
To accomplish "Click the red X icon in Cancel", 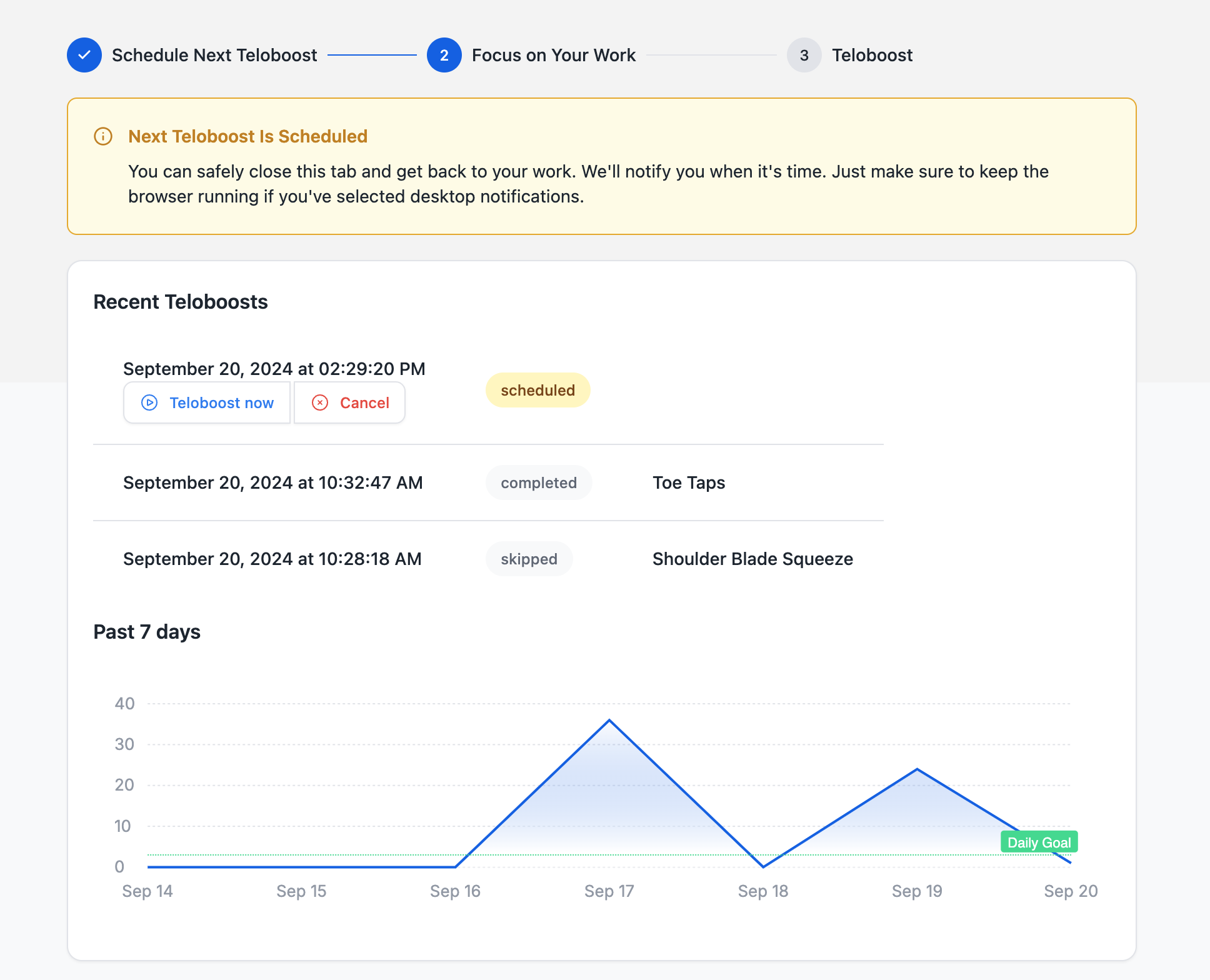I will click(320, 402).
